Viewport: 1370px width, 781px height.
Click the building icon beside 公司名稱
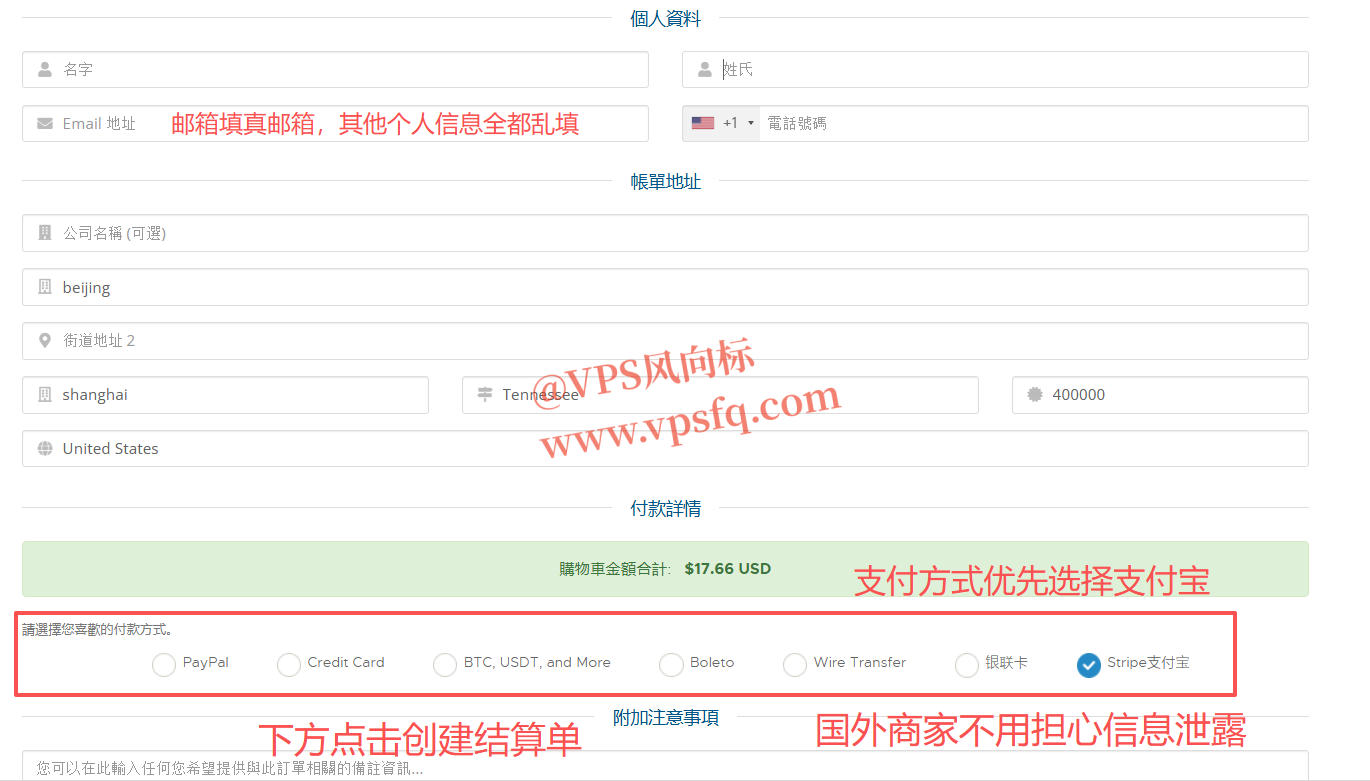click(45, 233)
